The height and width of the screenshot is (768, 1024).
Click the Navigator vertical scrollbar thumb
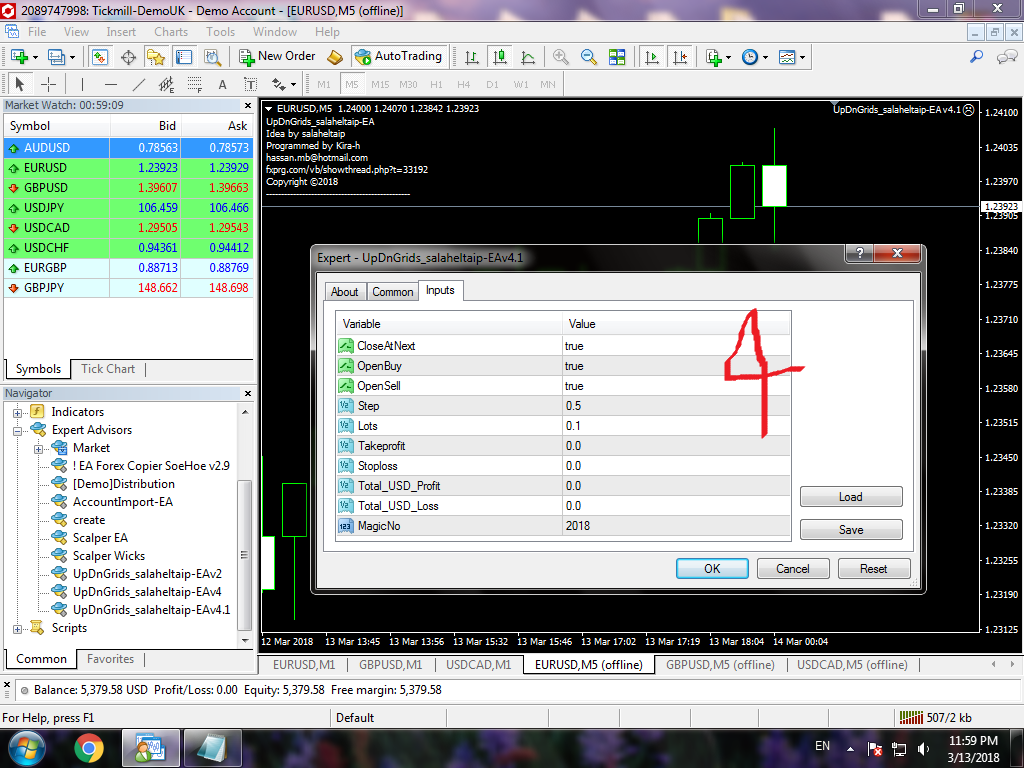[244, 555]
